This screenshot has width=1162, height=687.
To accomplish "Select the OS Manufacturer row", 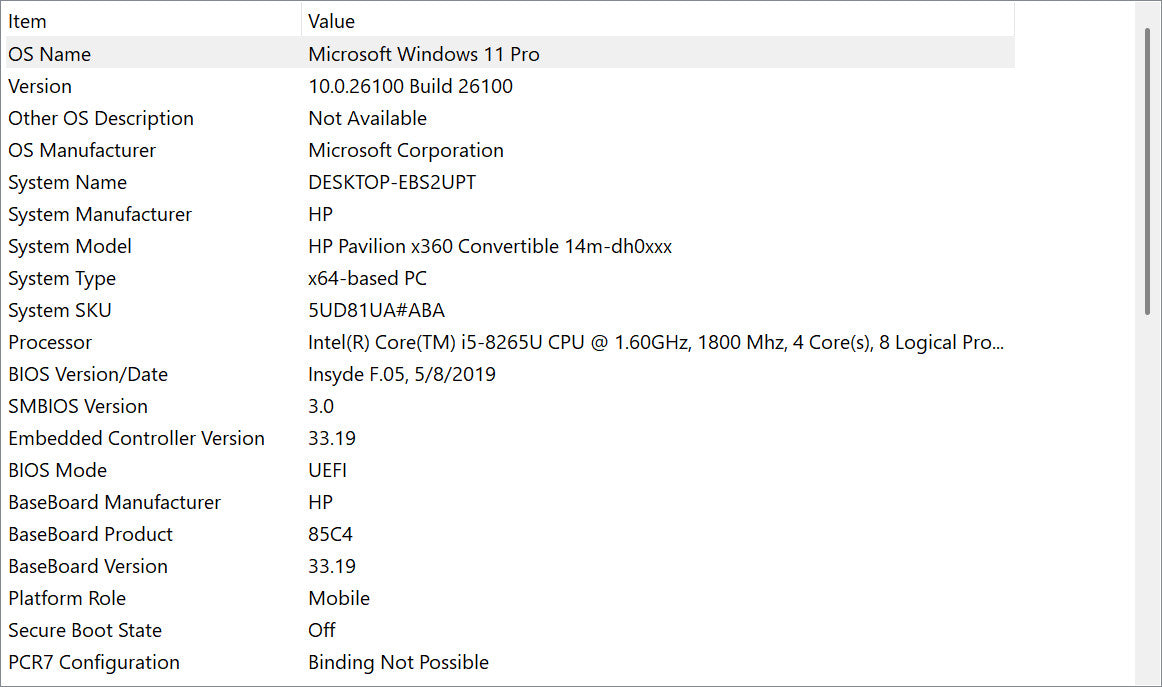I will point(82,150).
